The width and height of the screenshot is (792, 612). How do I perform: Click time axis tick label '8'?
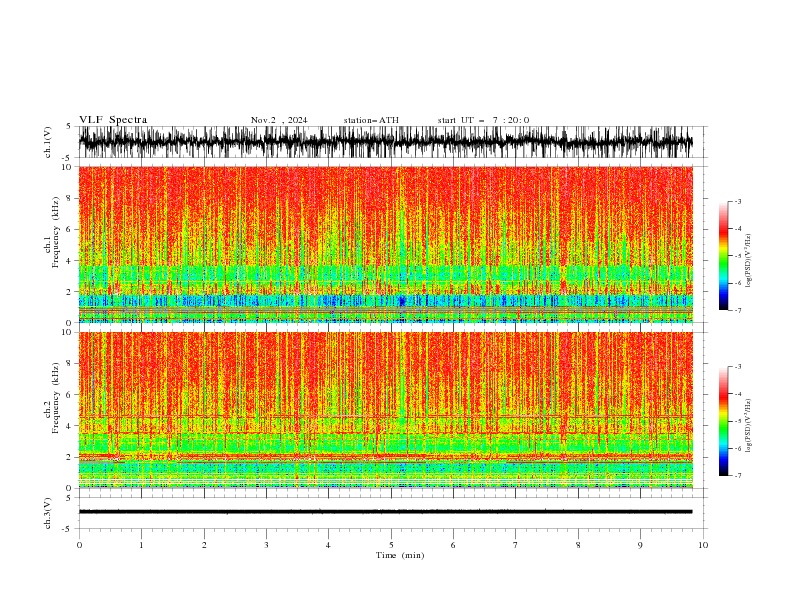pos(578,545)
